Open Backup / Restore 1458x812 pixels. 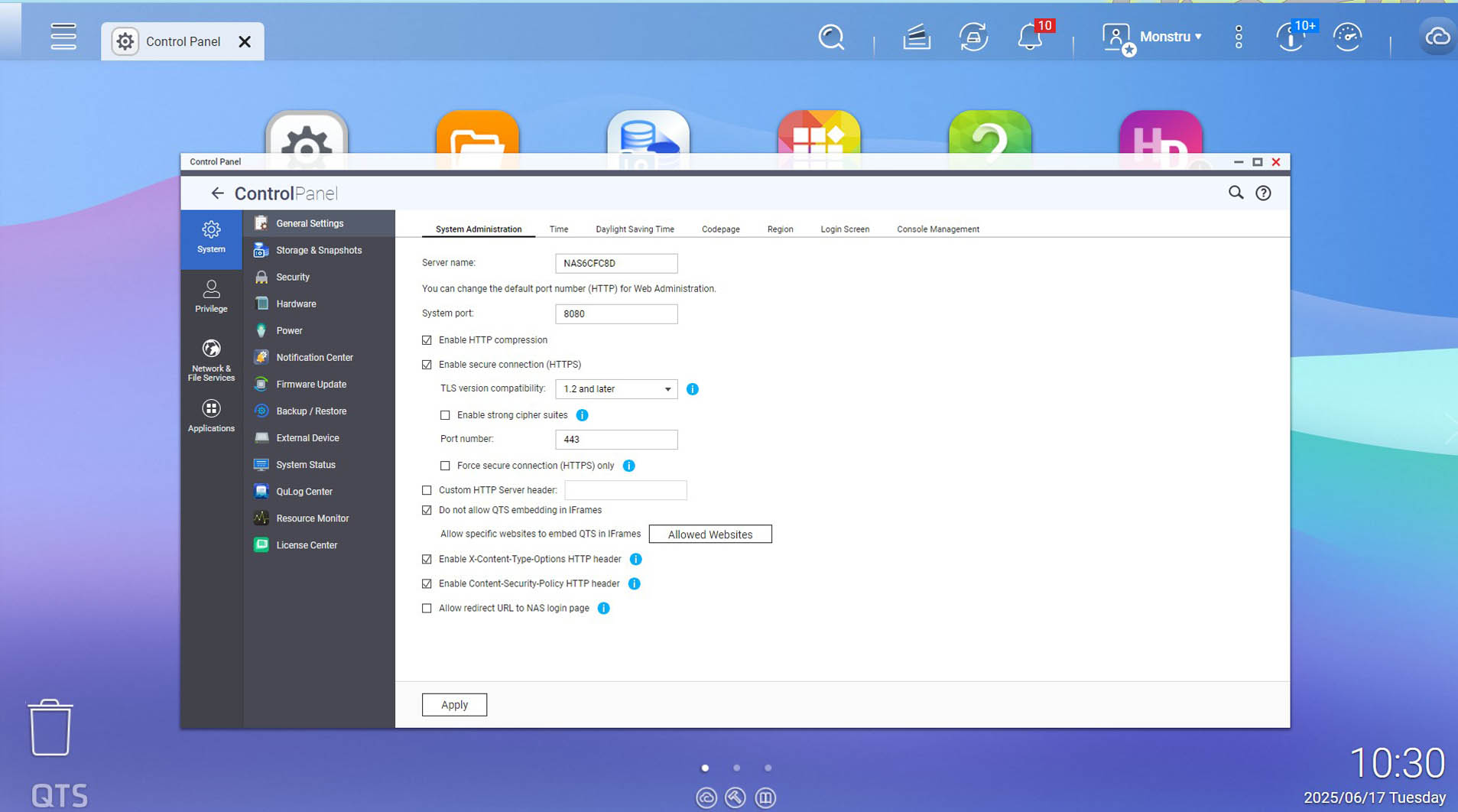(319, 411)
